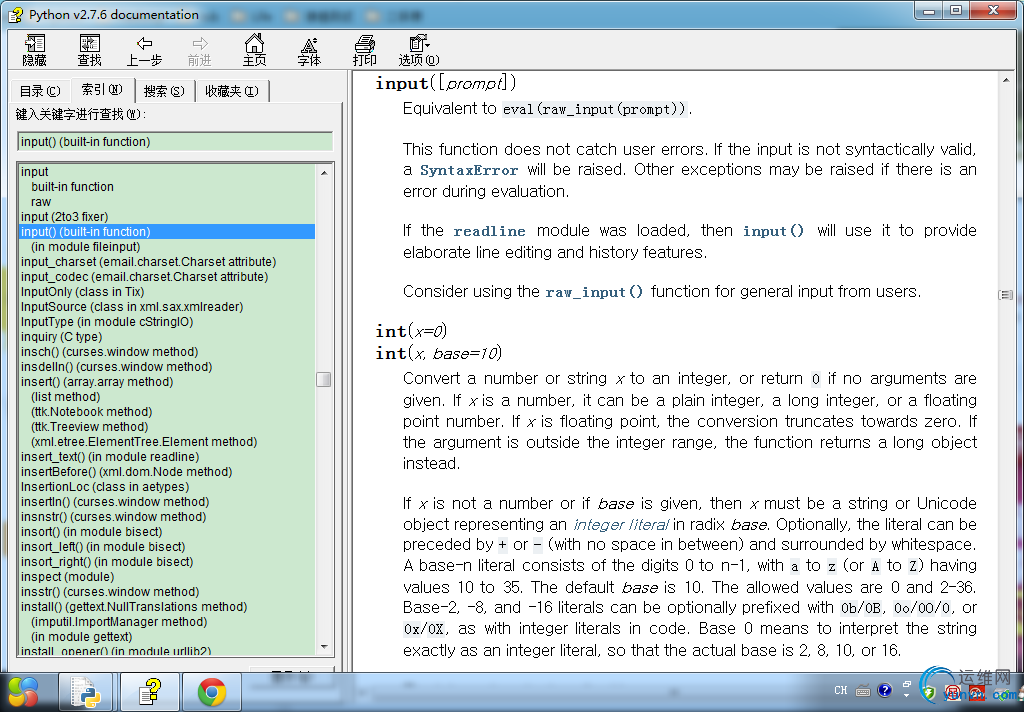Click the CH language indicator
The image size is (1024, 712).
pos(840,690)
